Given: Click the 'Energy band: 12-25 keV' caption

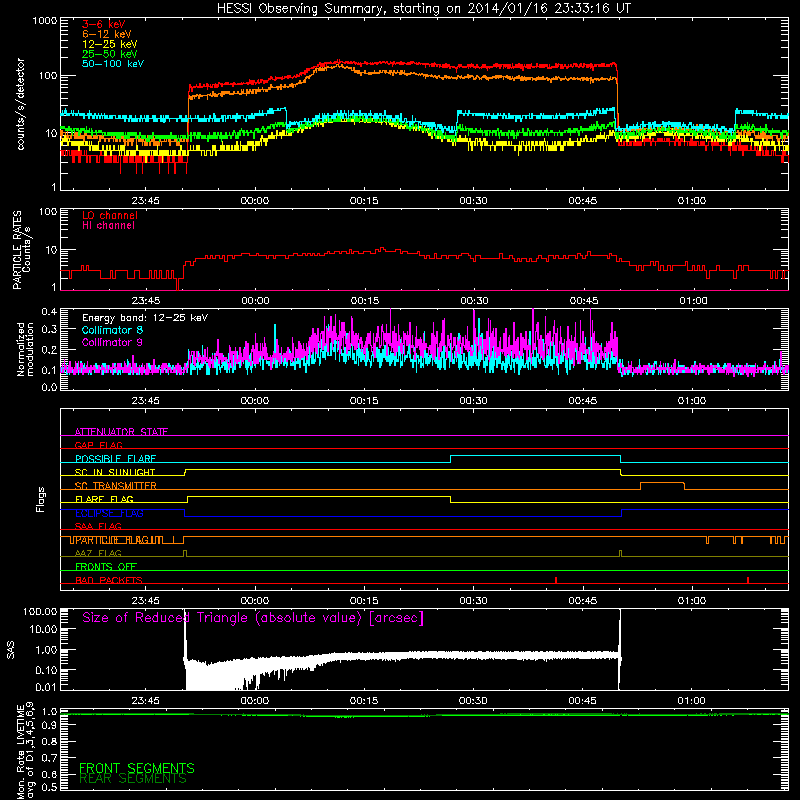Looking at the screenshot, I should 145,318.
